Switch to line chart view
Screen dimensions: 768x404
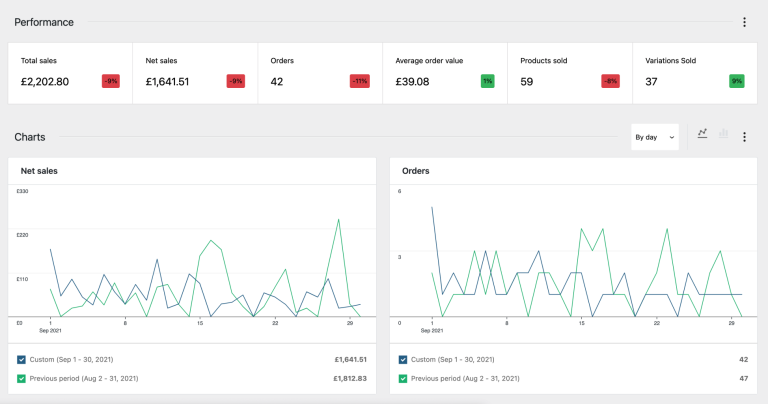point(703,134)
